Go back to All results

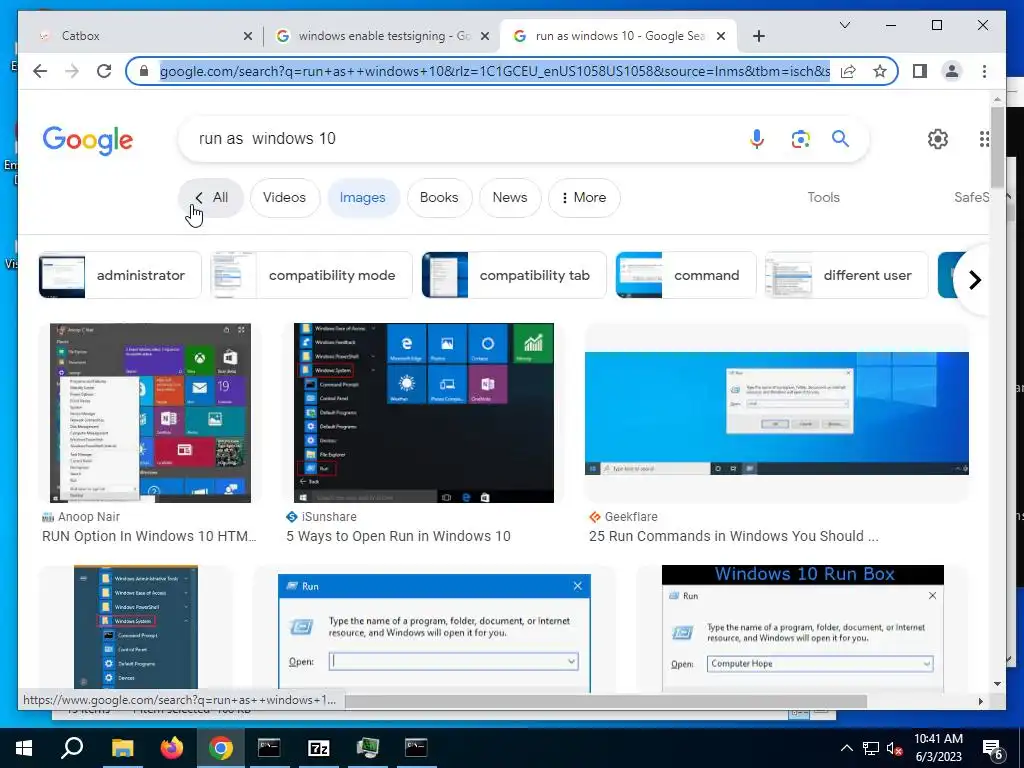[x=211, y=197]
